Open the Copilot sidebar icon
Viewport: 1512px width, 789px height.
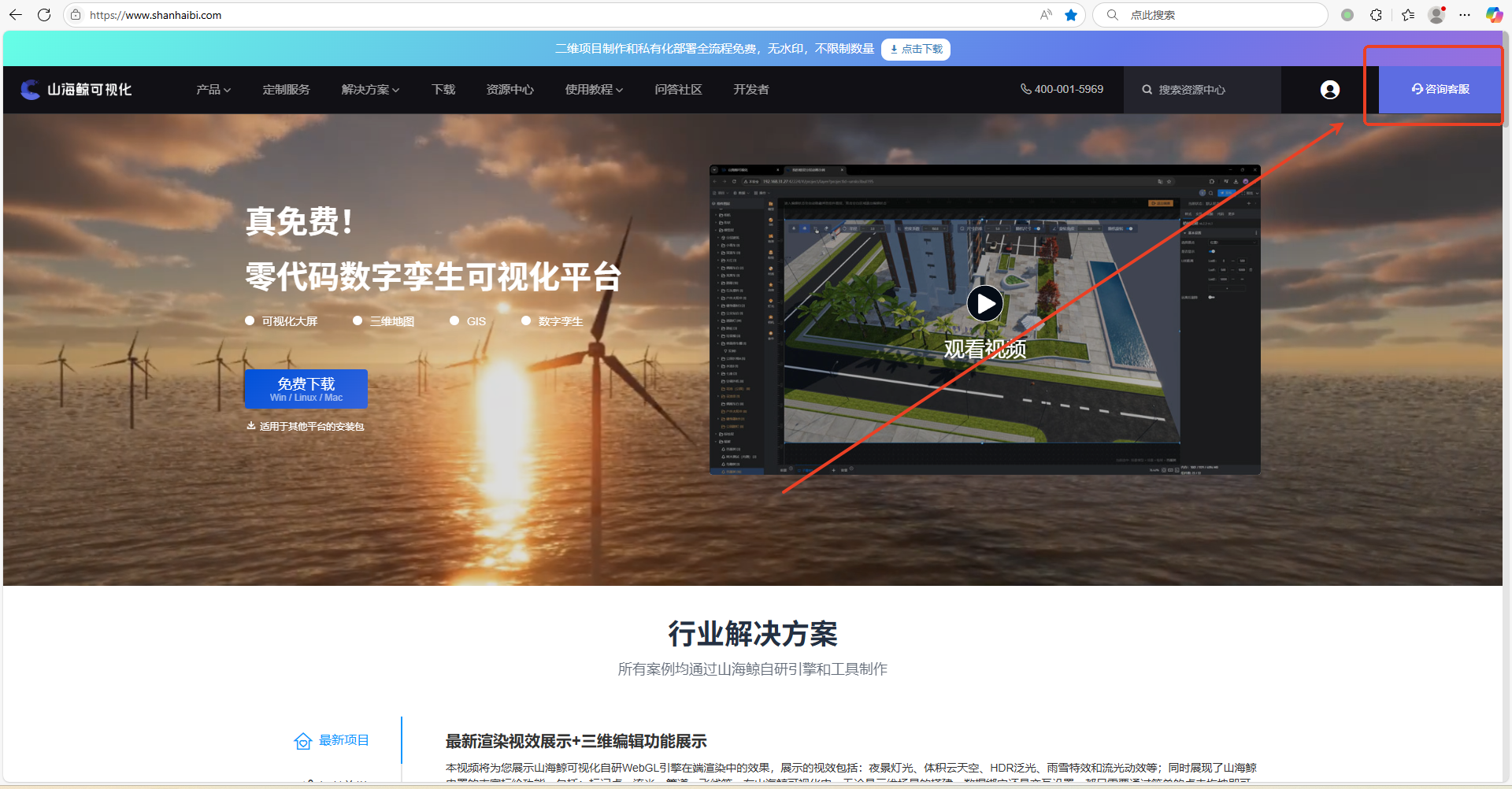pos(1494,15)
